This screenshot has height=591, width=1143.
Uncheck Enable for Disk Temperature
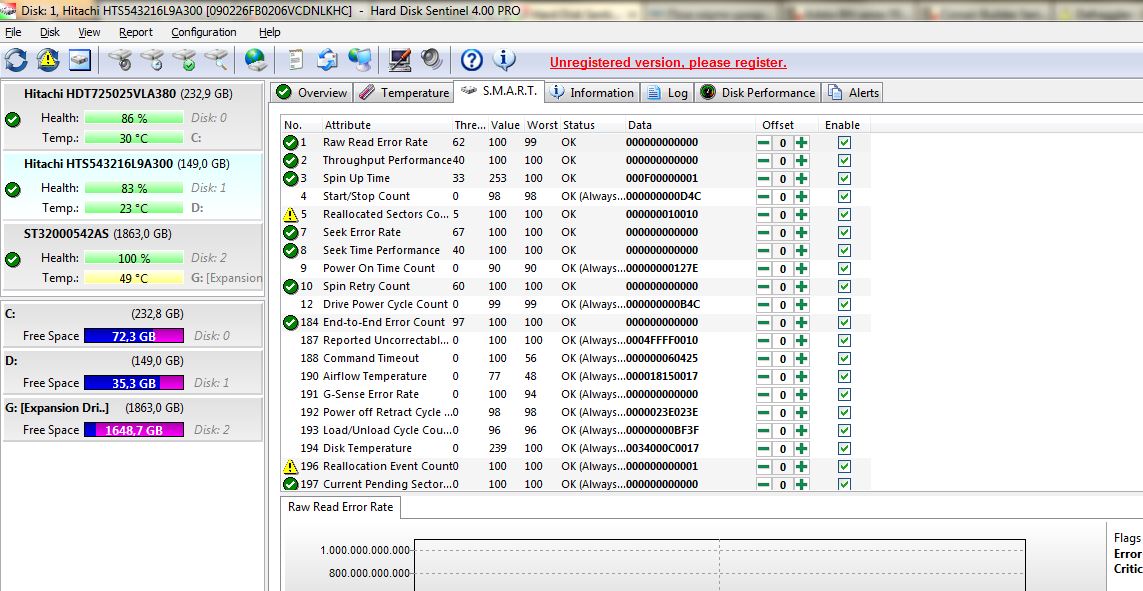click(x=844, y=448)
